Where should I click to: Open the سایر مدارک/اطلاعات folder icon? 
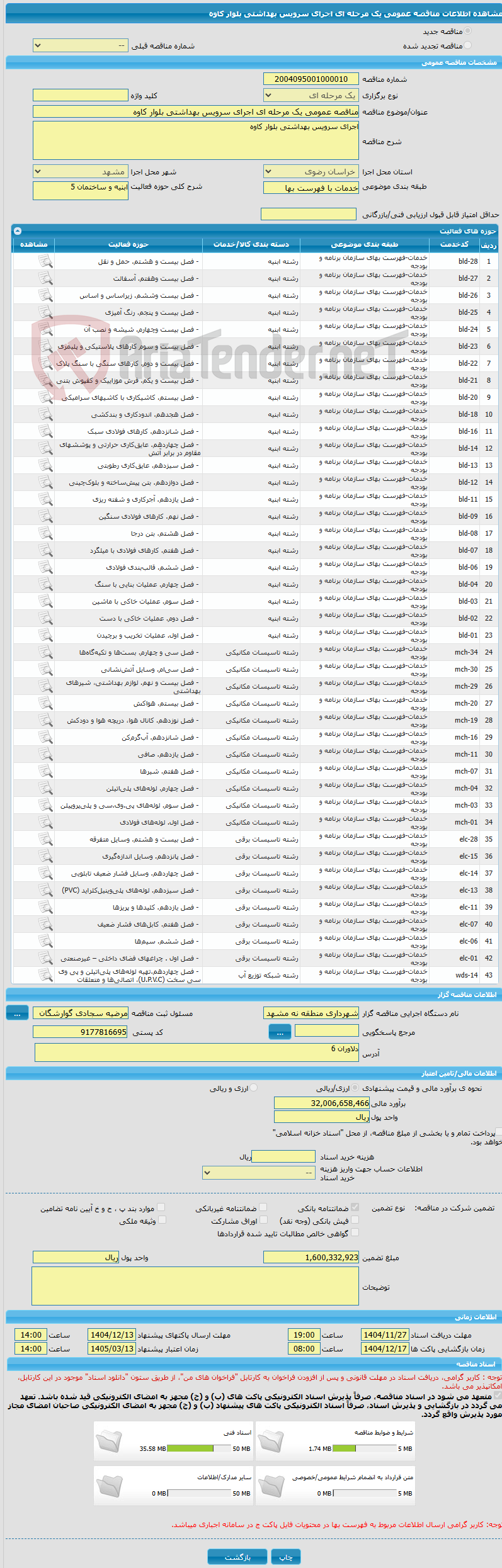tap(109, 1485)
